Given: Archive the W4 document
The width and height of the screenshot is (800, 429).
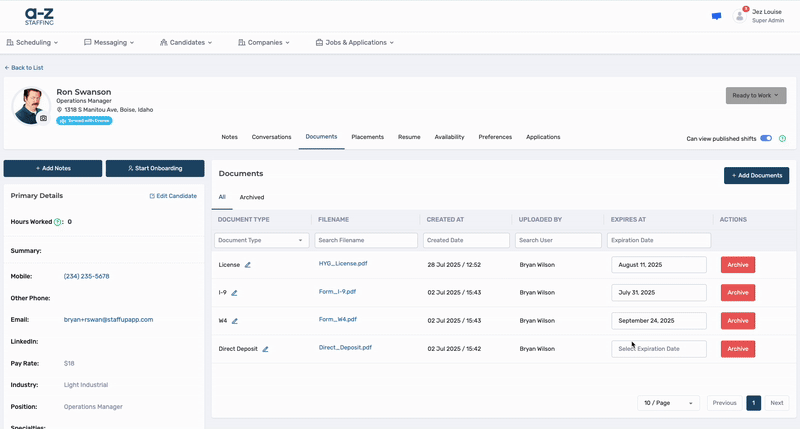Looking at the screenshot, I should pyautogui.click(x=738, y=321).
